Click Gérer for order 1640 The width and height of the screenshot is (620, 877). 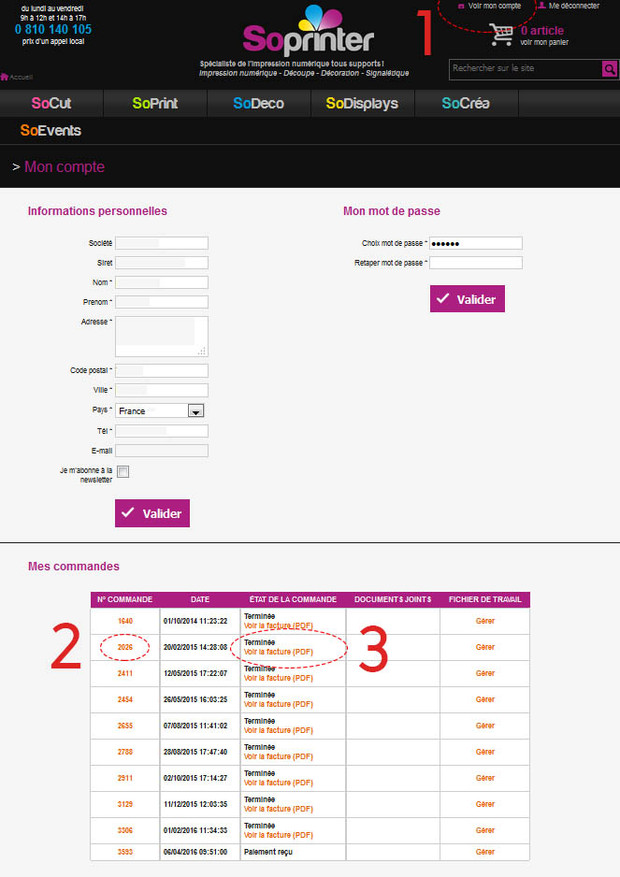pyautogui.click(x=485, y=621)
